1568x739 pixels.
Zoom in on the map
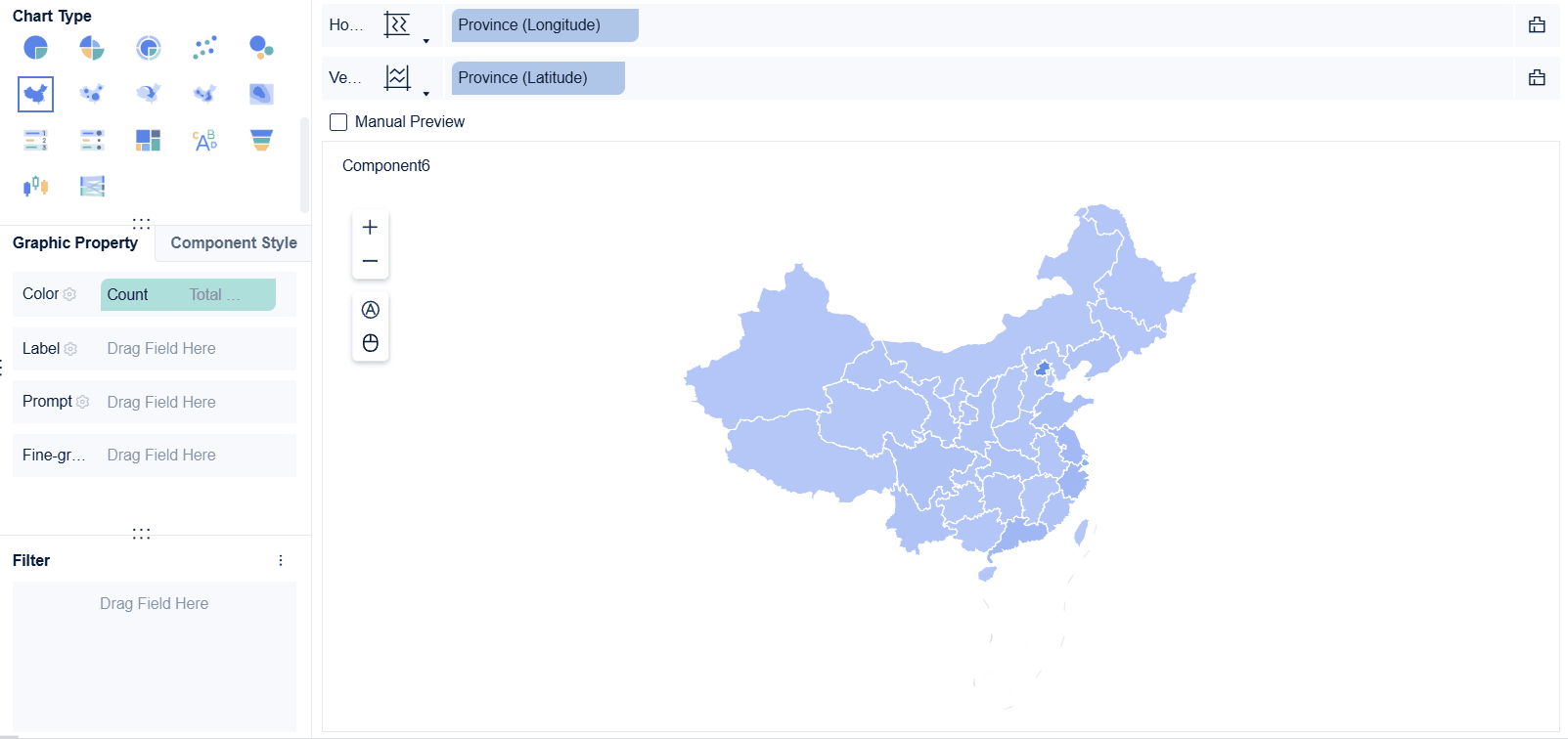[370, 228]
